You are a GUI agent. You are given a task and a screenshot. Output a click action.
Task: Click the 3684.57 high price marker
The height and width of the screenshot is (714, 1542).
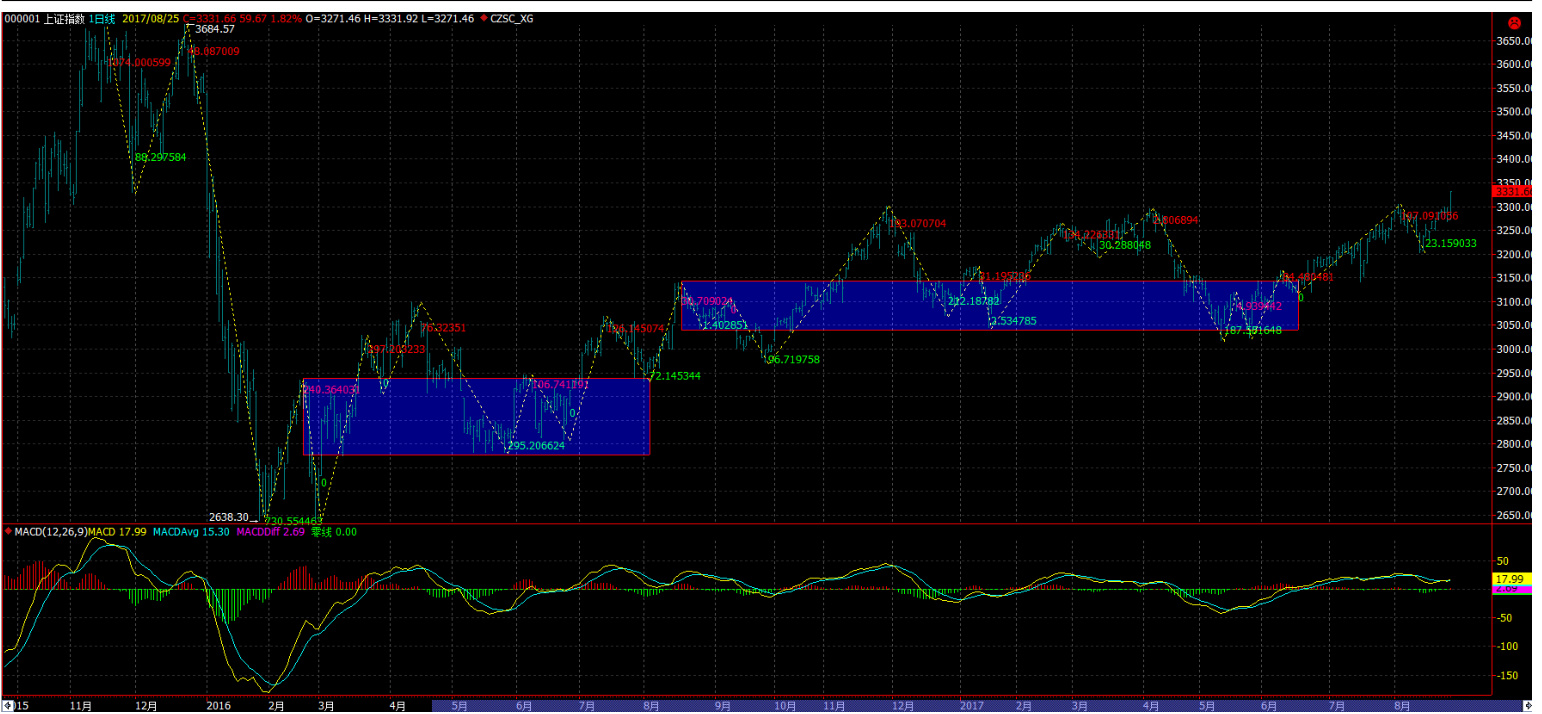(214, 29)
